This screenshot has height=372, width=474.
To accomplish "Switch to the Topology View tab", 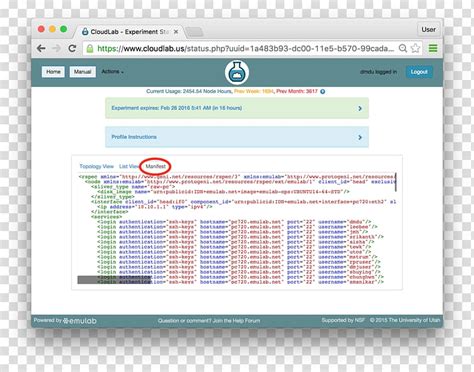I will click(x=96, y=166).
